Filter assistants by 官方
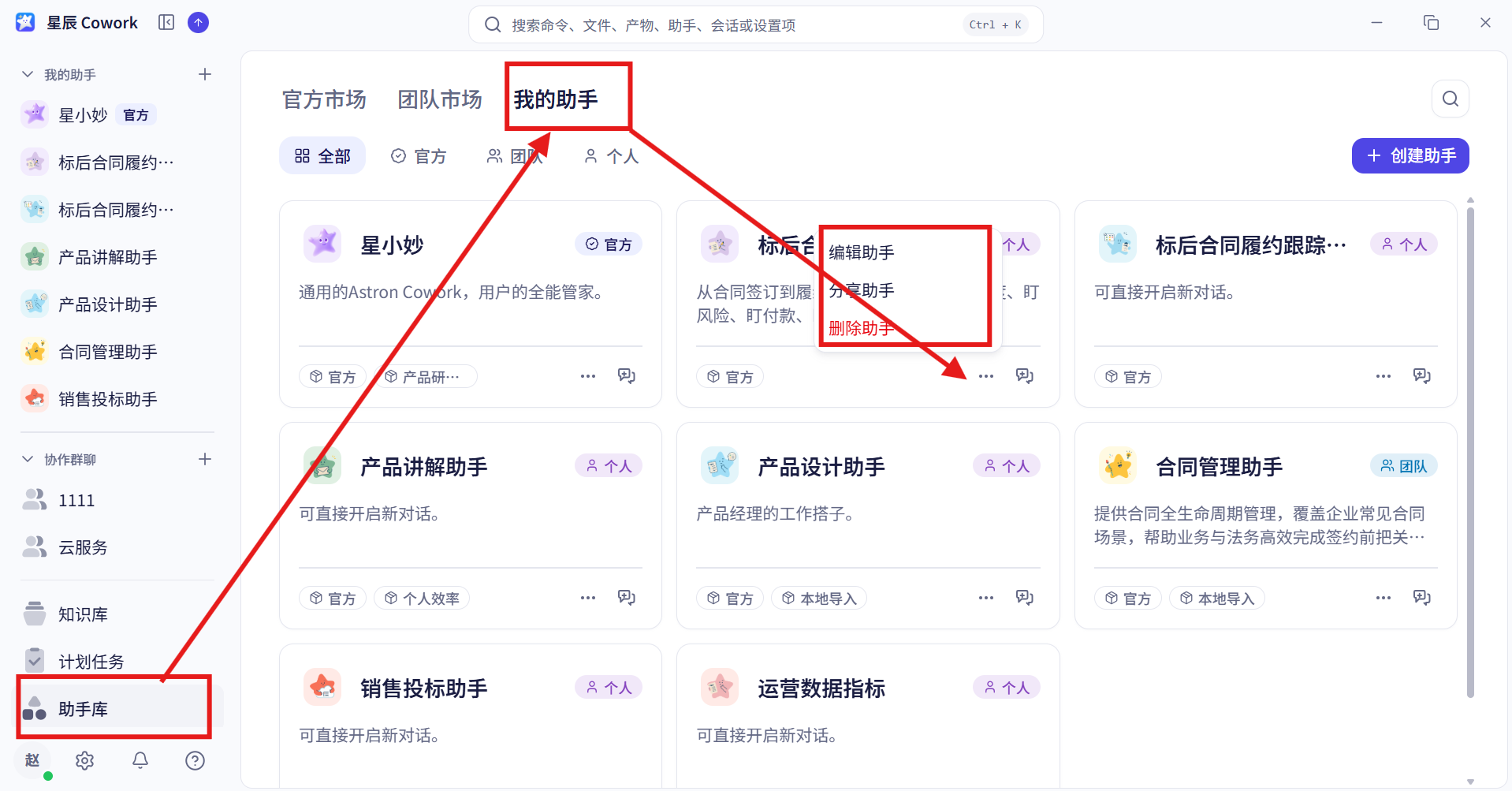Viewport: 1512px width, 791px height. 419,156
